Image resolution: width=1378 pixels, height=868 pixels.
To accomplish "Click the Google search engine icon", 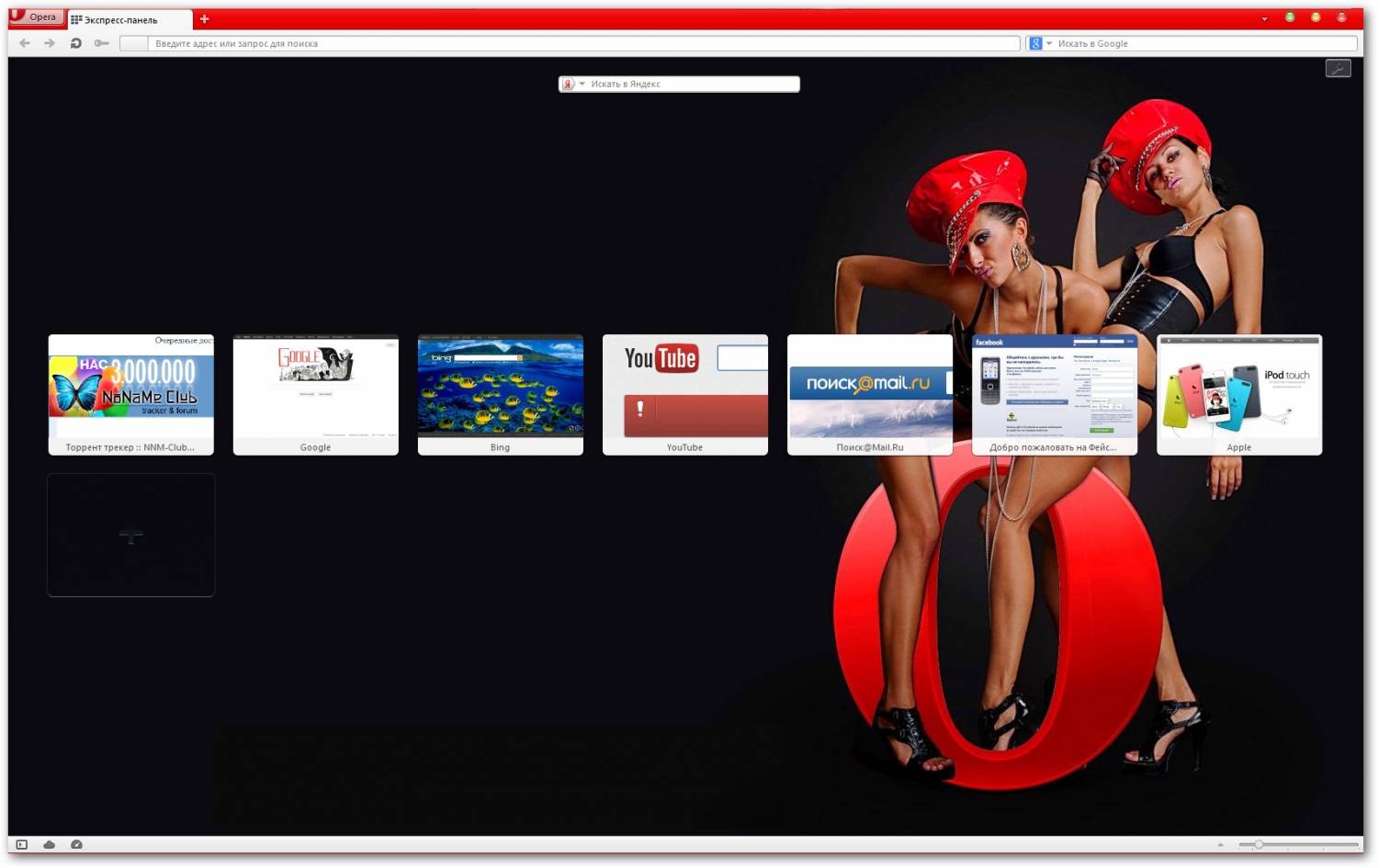I will 1035,43.
